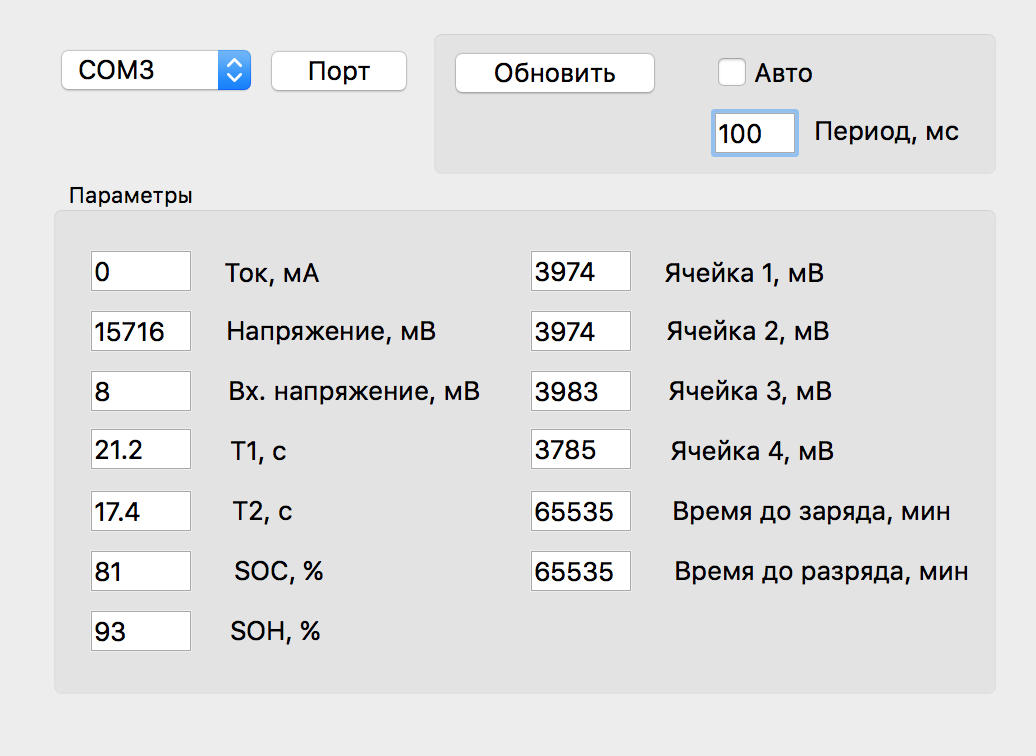The height and width of the screenshot is (756, 1036).
Task: Click the Ячейка 1 voltage field
Action: (x=580, y=271)
